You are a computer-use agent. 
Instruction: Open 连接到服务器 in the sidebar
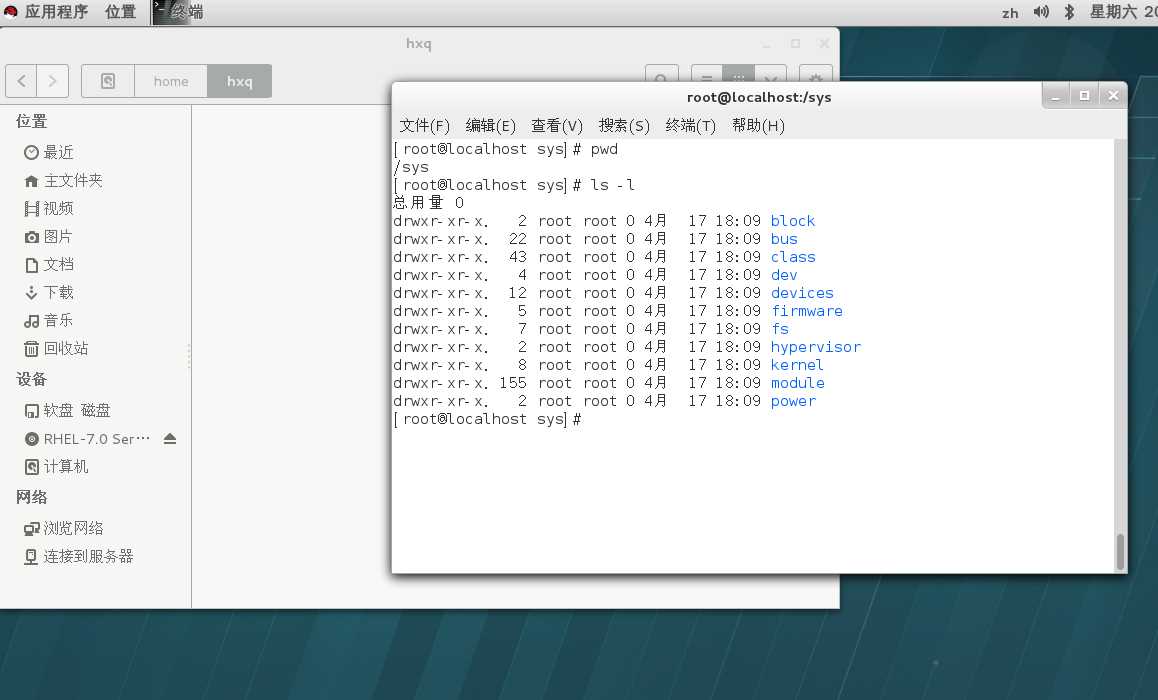pyautogui.click(x=87, y=557)
